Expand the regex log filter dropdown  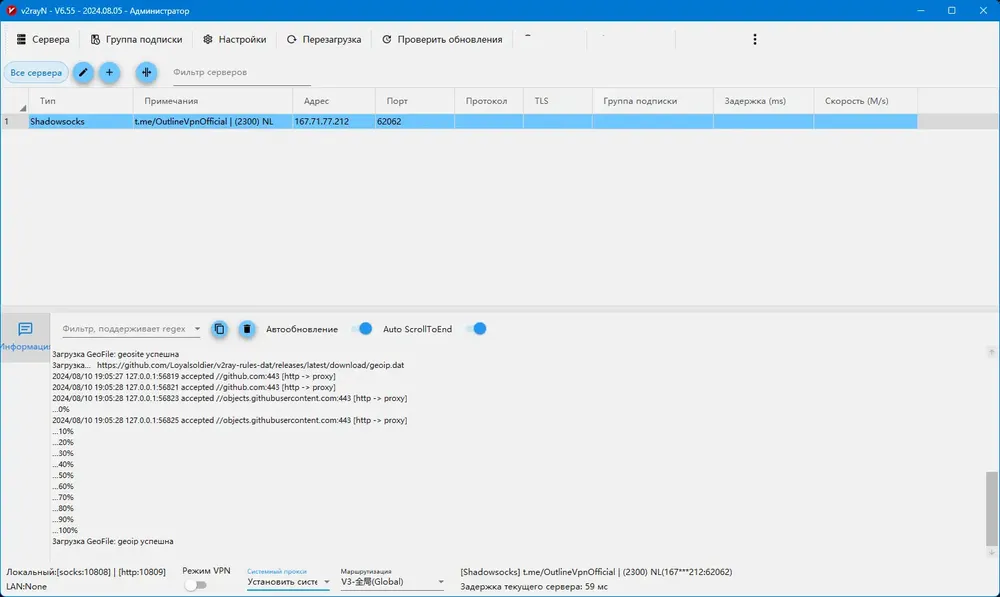click(x=197, y=329)
